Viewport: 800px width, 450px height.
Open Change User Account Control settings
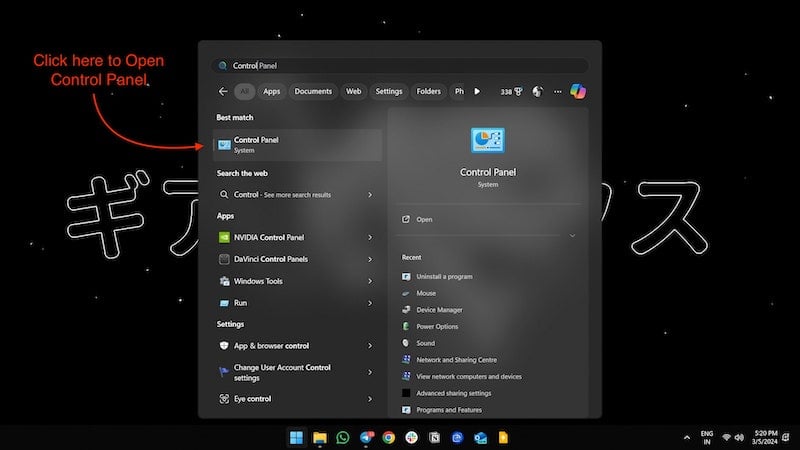tap(297, 372)
